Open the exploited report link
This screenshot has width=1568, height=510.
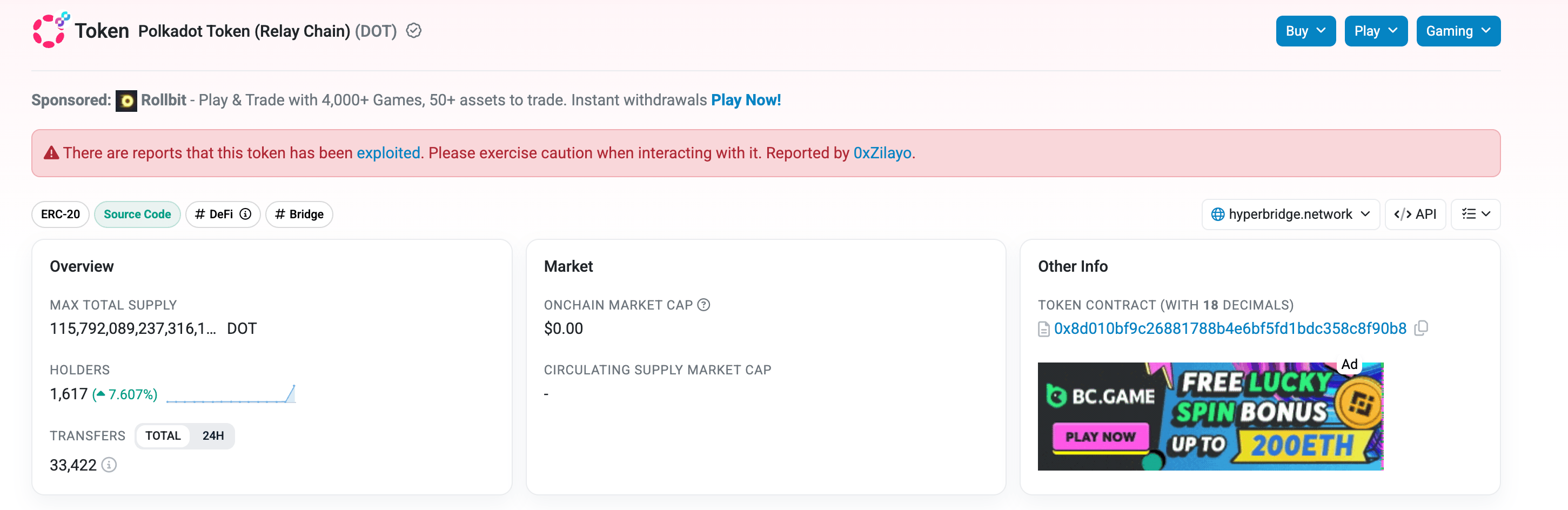click(x=388, y=153)
